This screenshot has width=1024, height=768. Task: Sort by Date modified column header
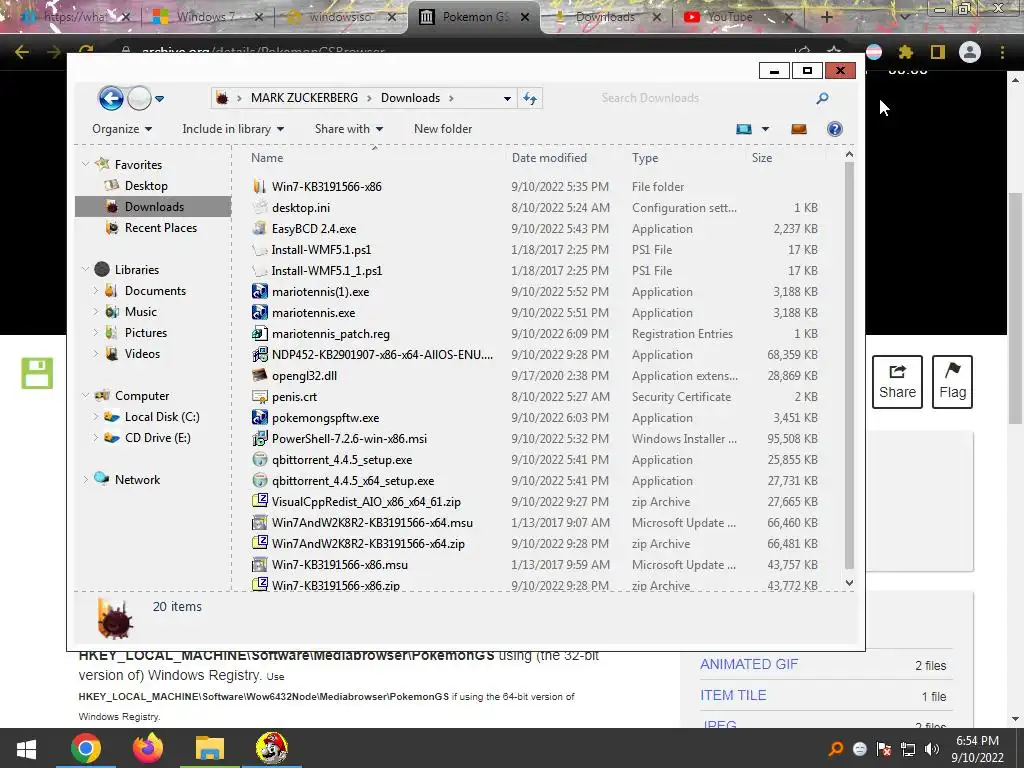coord(549,157)
